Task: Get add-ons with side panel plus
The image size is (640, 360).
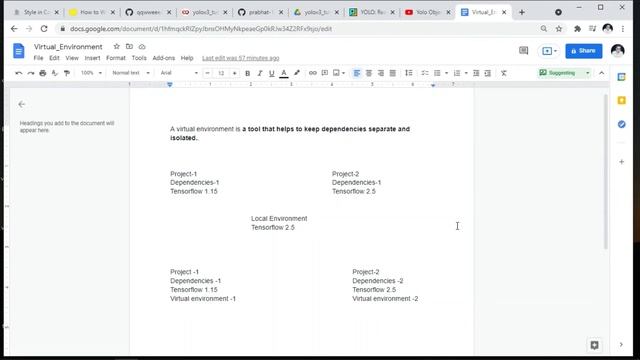Action: tap(621, 162)
